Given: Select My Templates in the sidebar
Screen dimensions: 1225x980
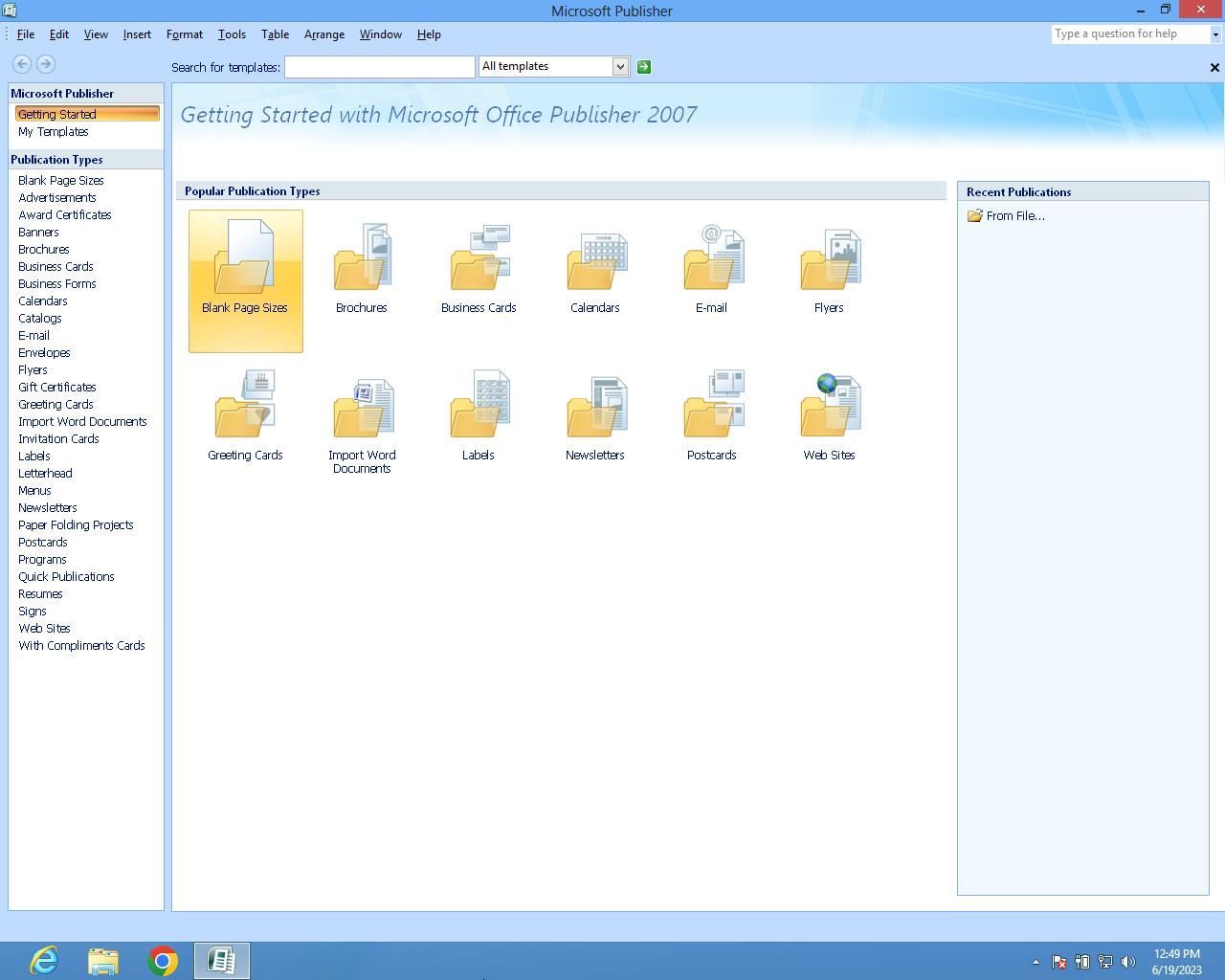Looking at the screenshot, I should pos(54,132).
